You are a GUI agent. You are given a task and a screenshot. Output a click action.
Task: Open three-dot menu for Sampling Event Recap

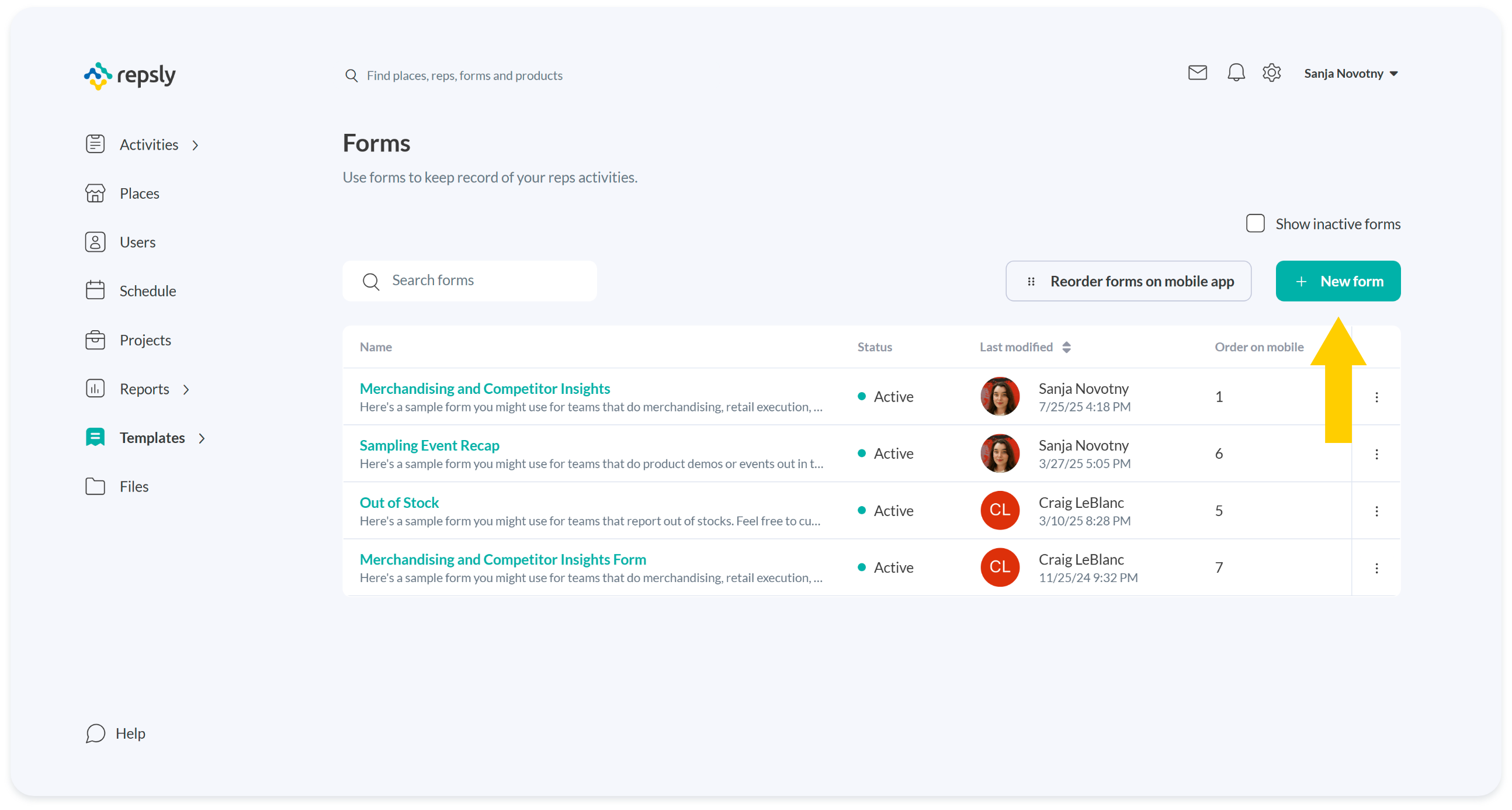1376,454
